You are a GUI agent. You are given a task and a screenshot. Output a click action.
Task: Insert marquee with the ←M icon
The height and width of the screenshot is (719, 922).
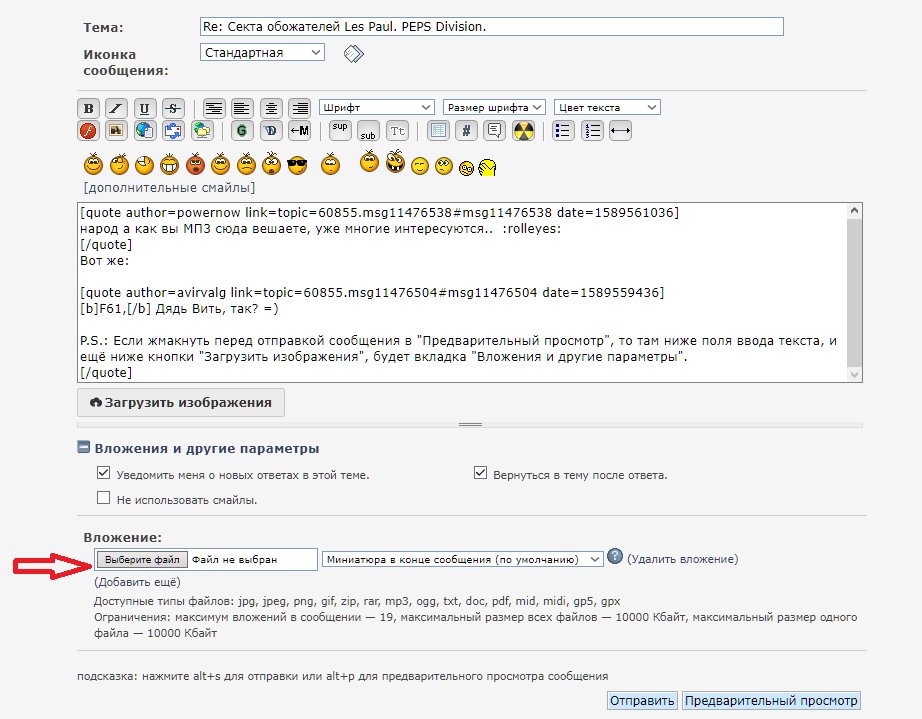[300, 131]
